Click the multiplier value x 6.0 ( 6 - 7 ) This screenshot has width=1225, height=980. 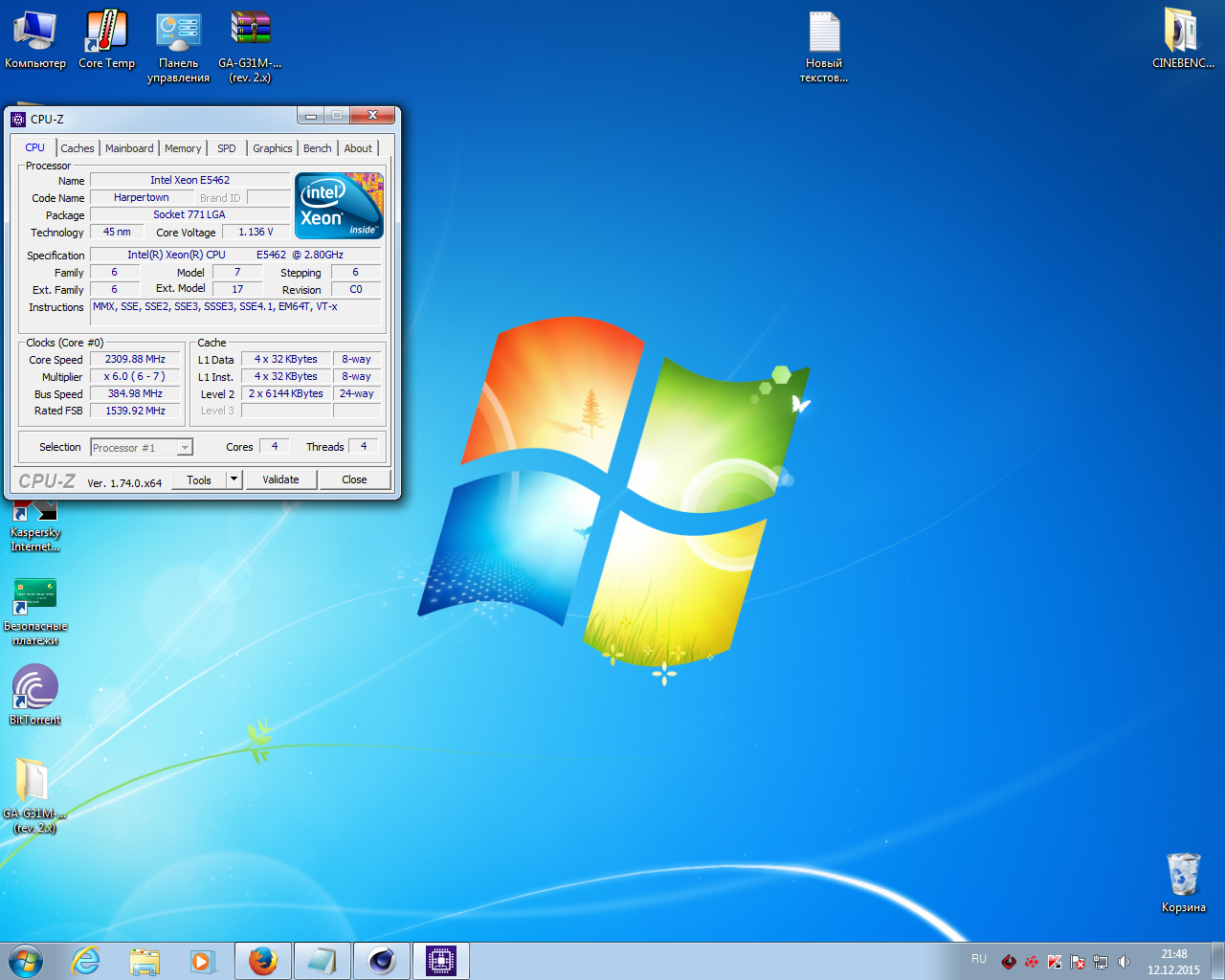[135, 376]
